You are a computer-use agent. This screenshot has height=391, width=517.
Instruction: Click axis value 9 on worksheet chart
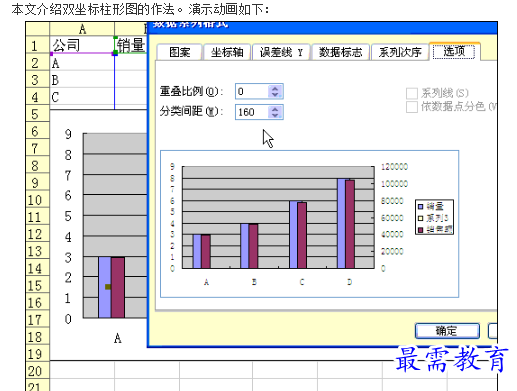pos(68,134)
